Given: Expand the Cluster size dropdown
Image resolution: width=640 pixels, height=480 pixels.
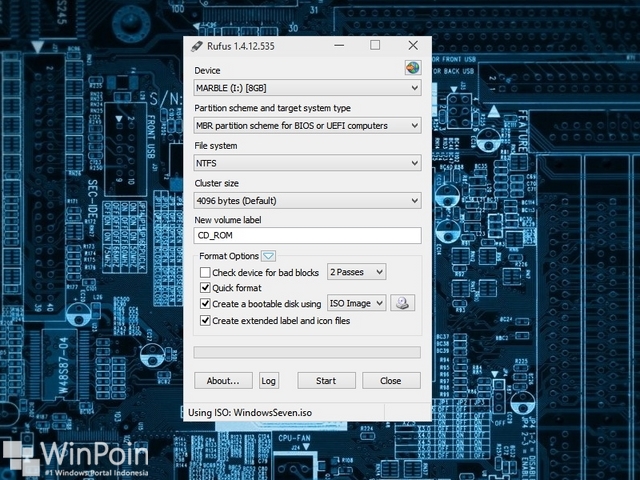Looking at the screenshot, I should (x=307, y=200).
